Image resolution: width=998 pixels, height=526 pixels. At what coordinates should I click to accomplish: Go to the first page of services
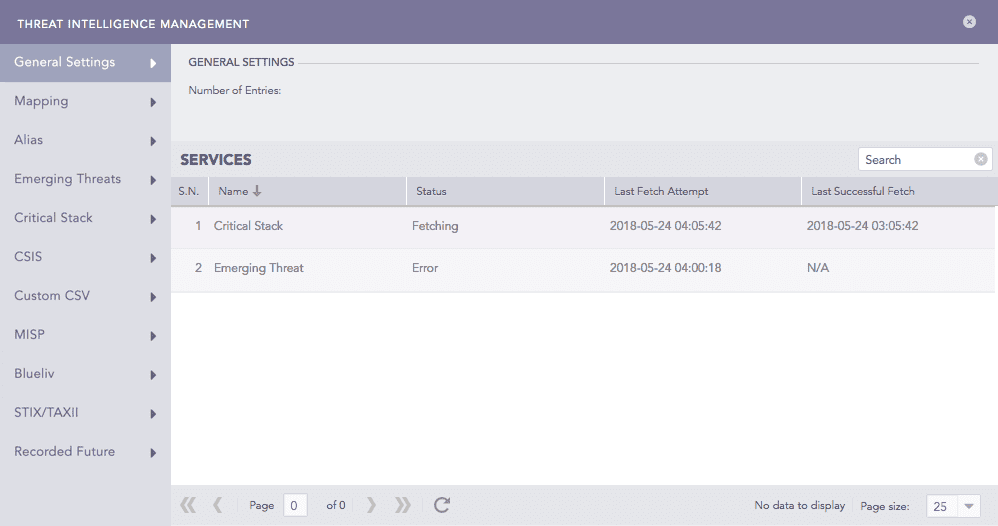point(188,505)
